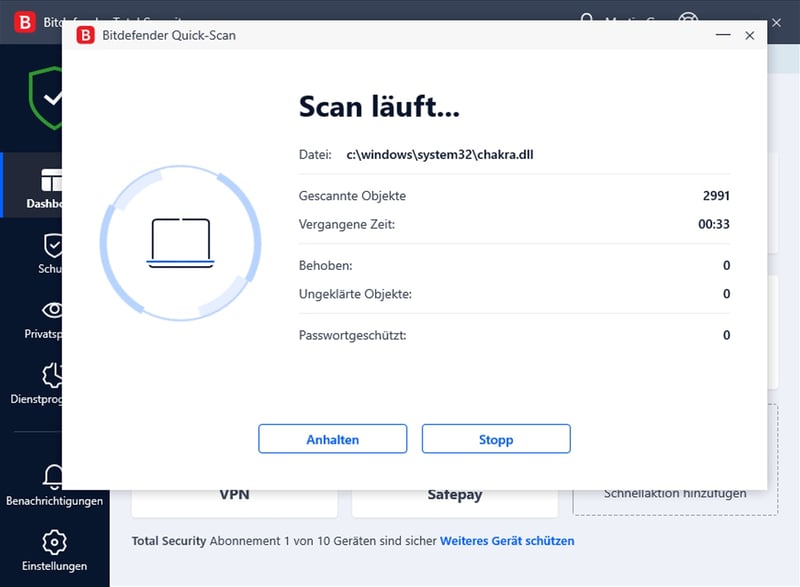Click the scanned file path chakra.dll

[x=440, y=155]
